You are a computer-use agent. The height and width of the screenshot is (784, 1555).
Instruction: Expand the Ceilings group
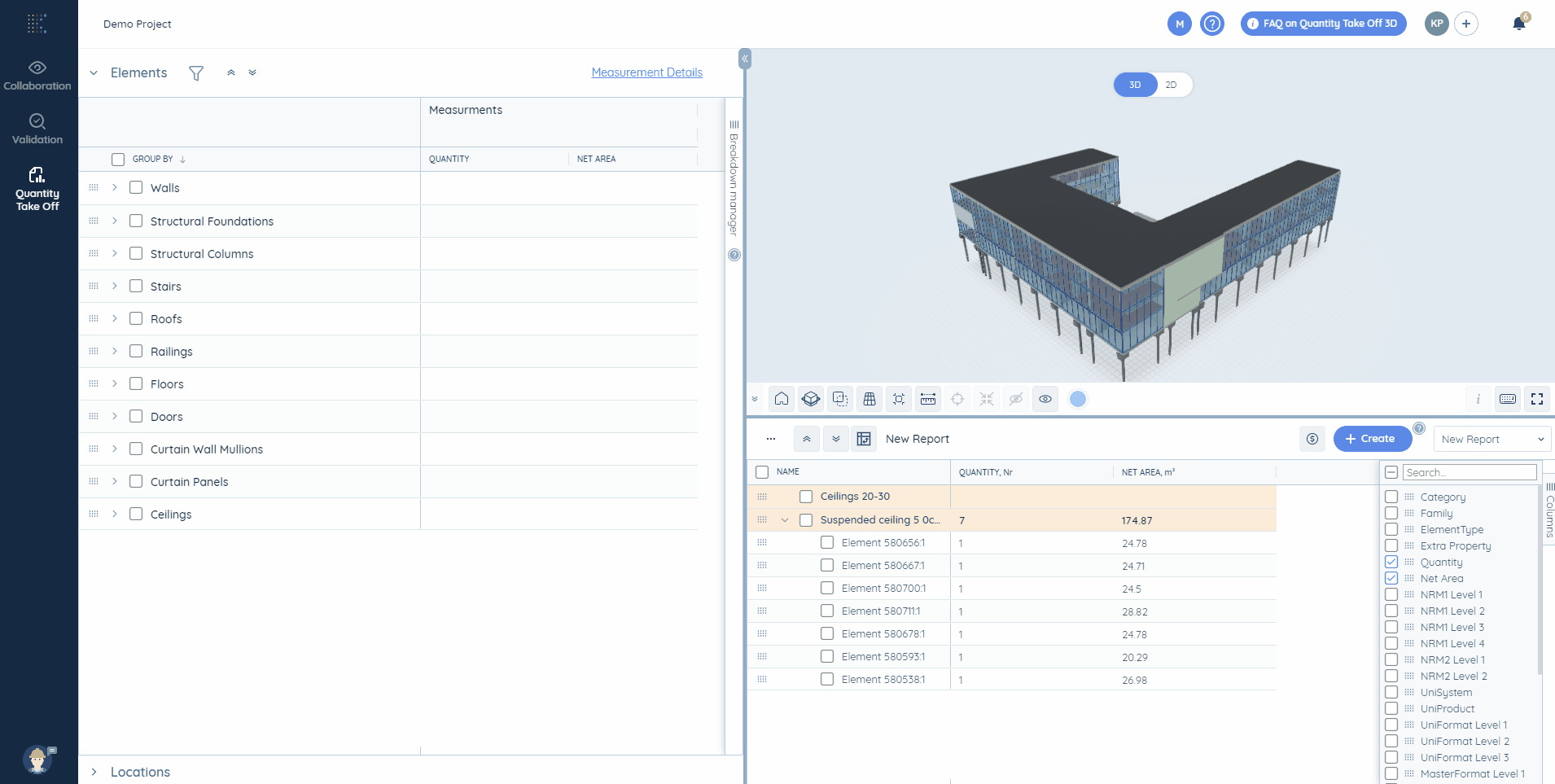point(115,514)
